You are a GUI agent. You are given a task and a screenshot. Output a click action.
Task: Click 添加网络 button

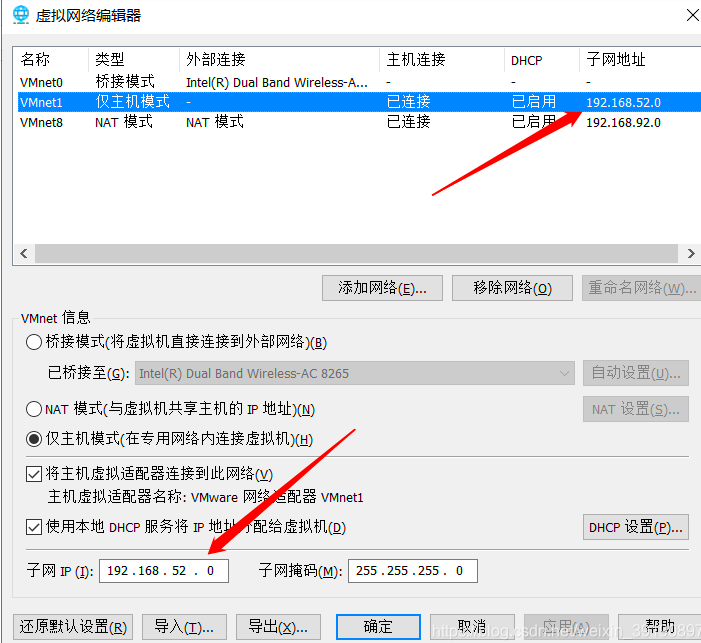point(382,288)
